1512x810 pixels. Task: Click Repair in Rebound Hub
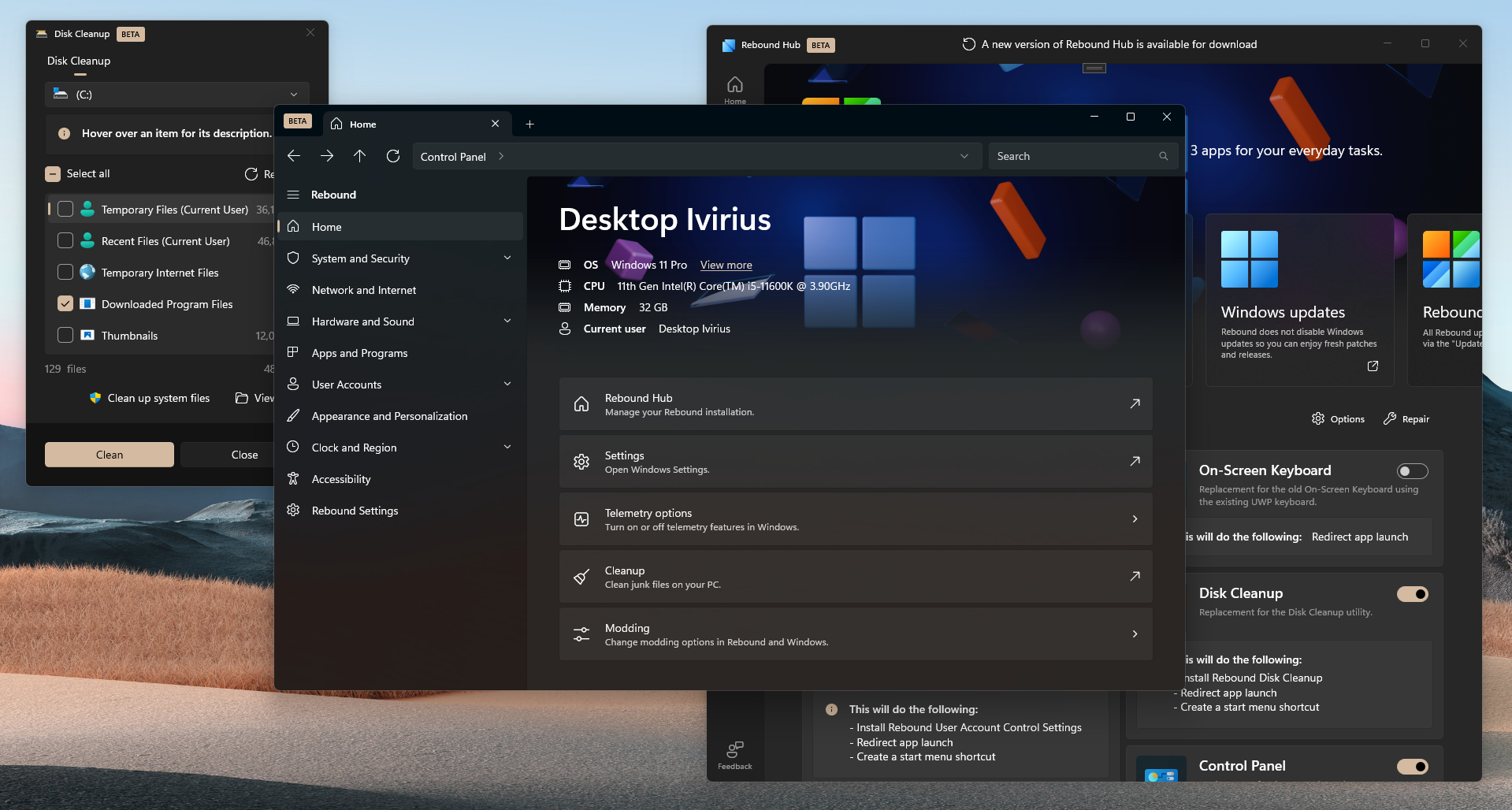pyautogui.click(x=1406, y=419)
